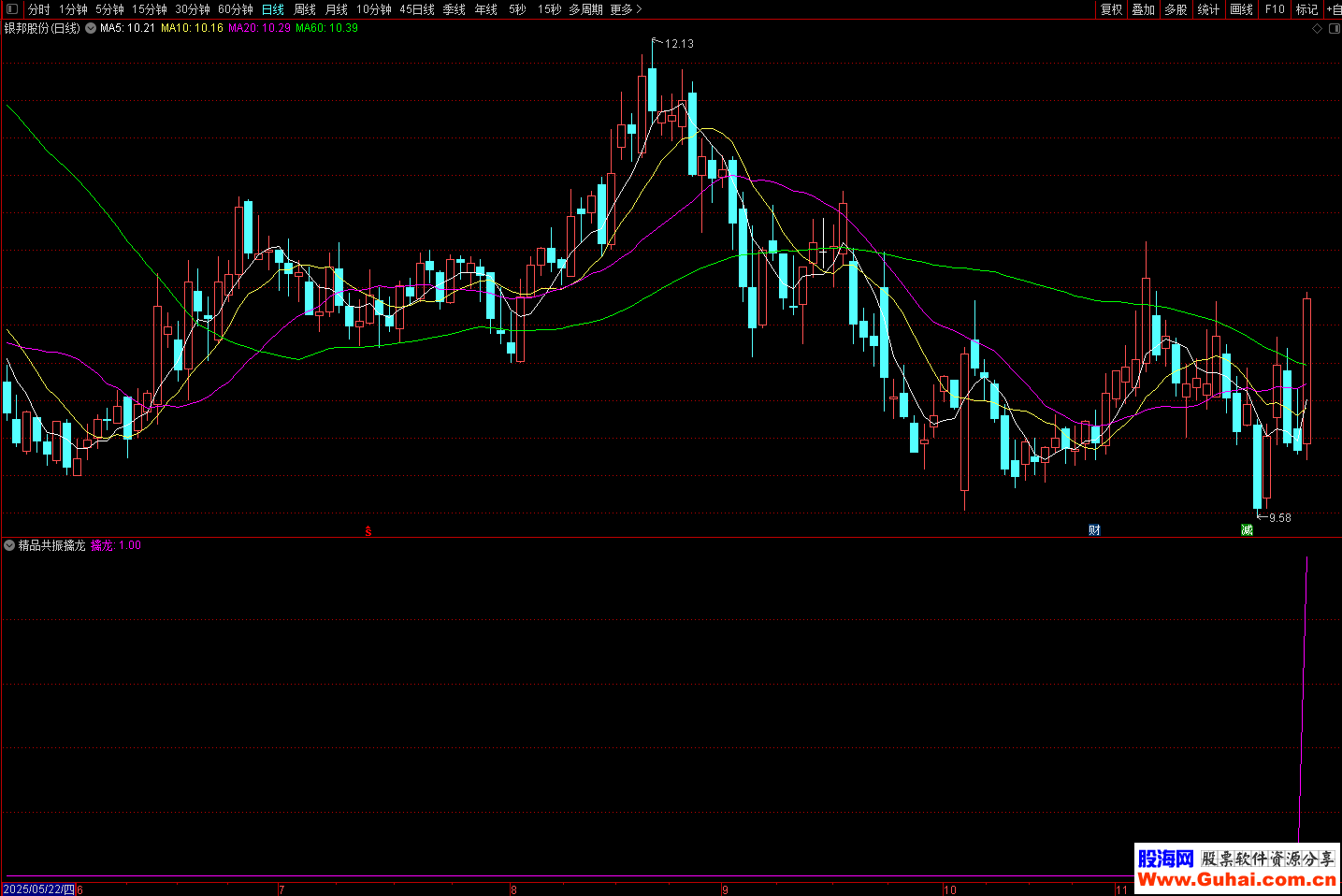This screenshot has width=1342, height=896.
Task: Switch chart to 60分钟 period
Action: [x=235, y=9]
